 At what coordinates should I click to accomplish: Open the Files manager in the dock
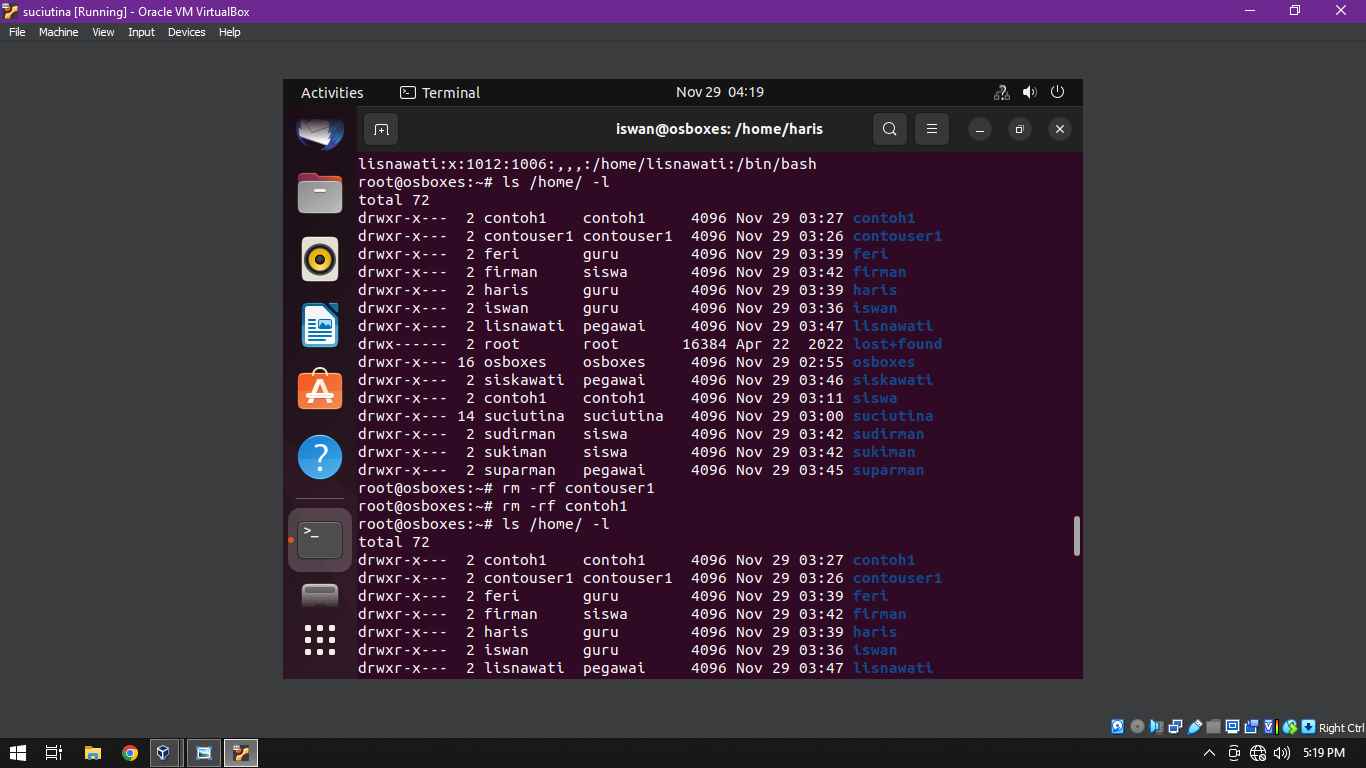(320, 193)
